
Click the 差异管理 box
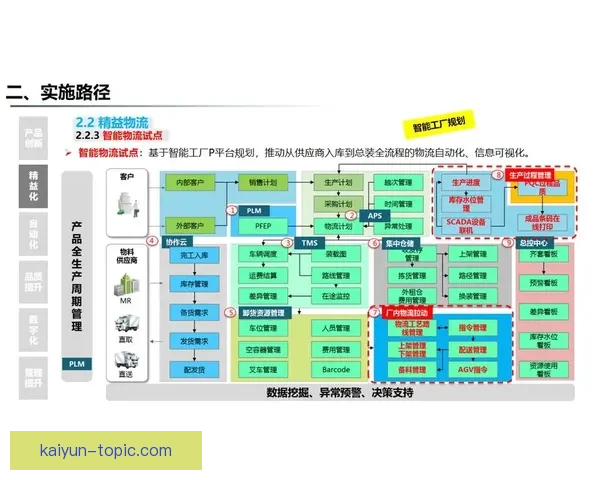coord(263,296)
